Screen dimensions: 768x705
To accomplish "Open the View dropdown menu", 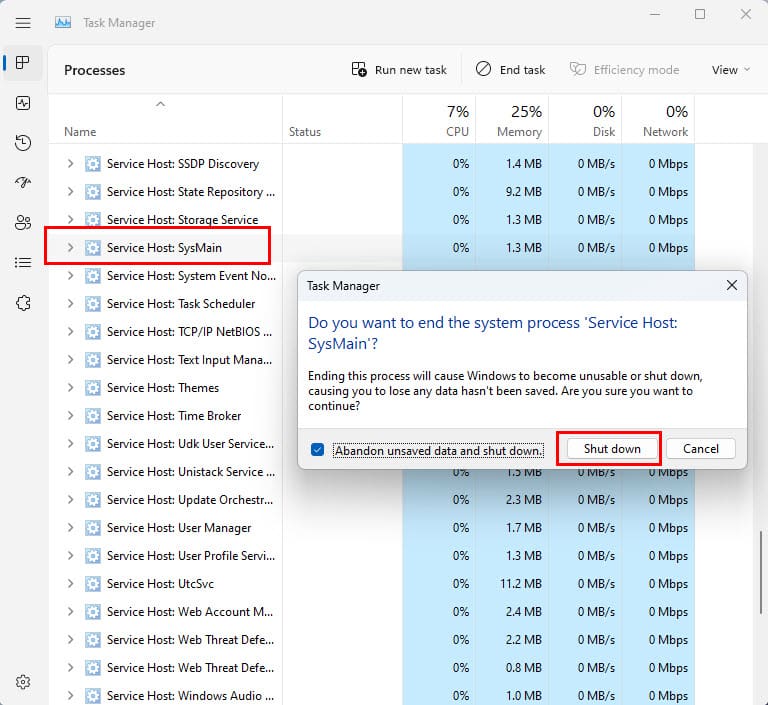I will [x=731, y=70].
